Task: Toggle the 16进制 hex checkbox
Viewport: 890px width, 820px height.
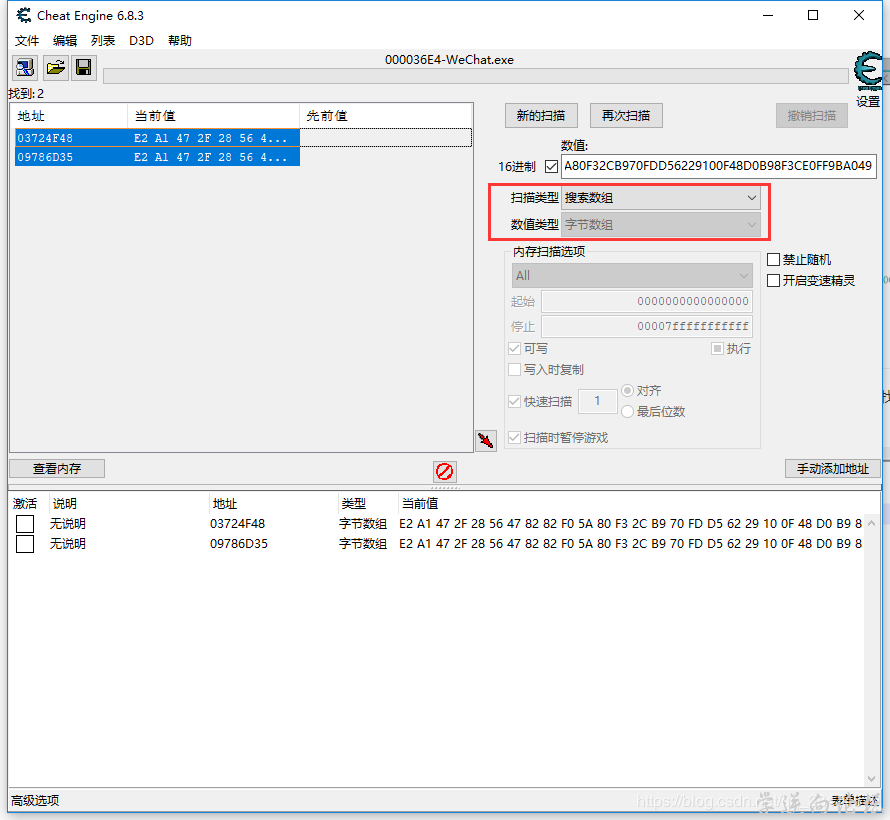Action: point(551,166)
